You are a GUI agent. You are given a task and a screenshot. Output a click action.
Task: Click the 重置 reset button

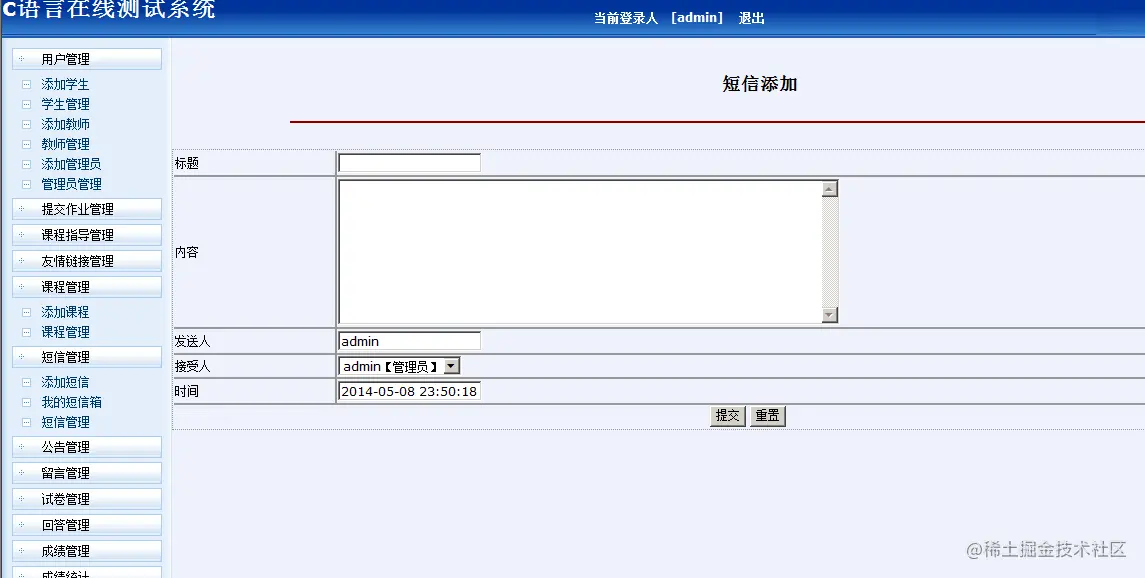pos(767,416)
